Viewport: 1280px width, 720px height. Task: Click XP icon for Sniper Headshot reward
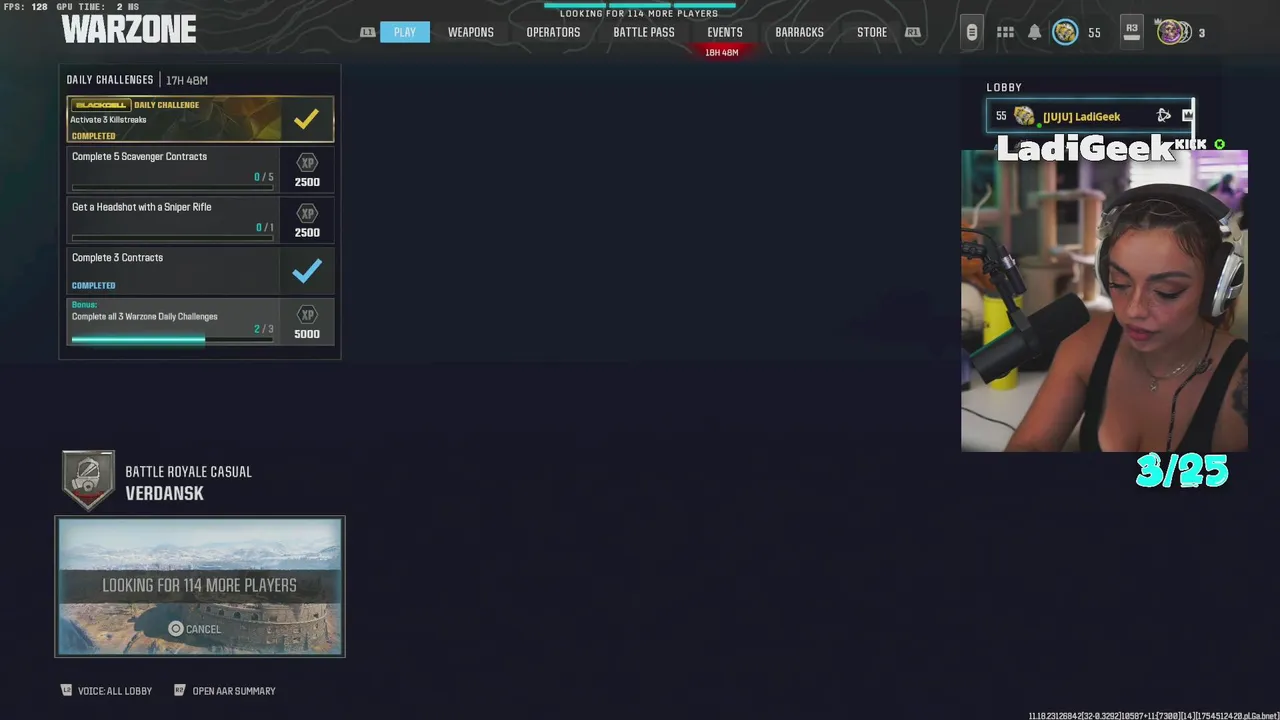(307, 214)
